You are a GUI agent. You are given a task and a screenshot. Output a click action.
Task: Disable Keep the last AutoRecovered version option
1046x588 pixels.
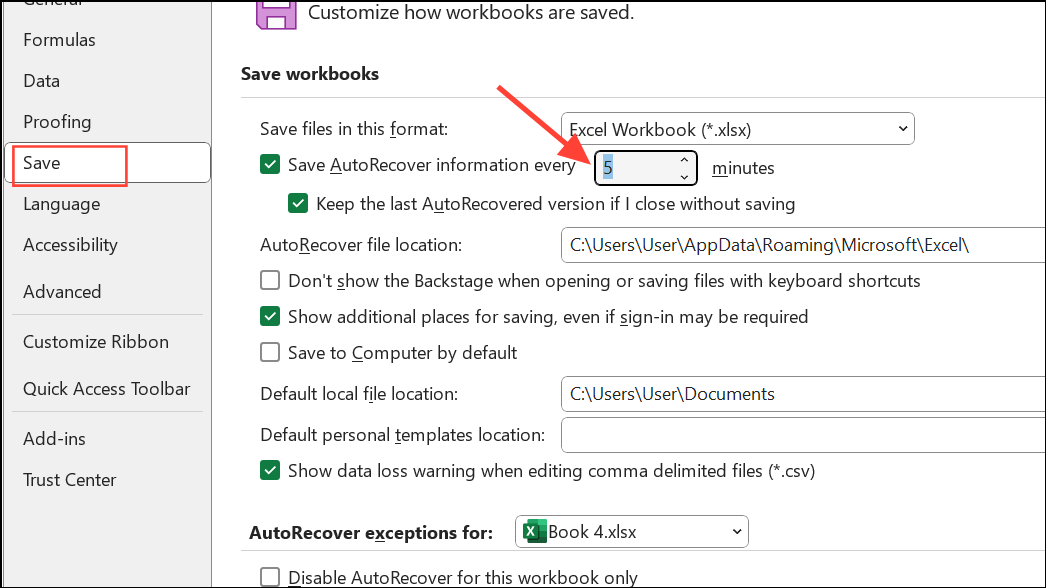click(297, 203)
